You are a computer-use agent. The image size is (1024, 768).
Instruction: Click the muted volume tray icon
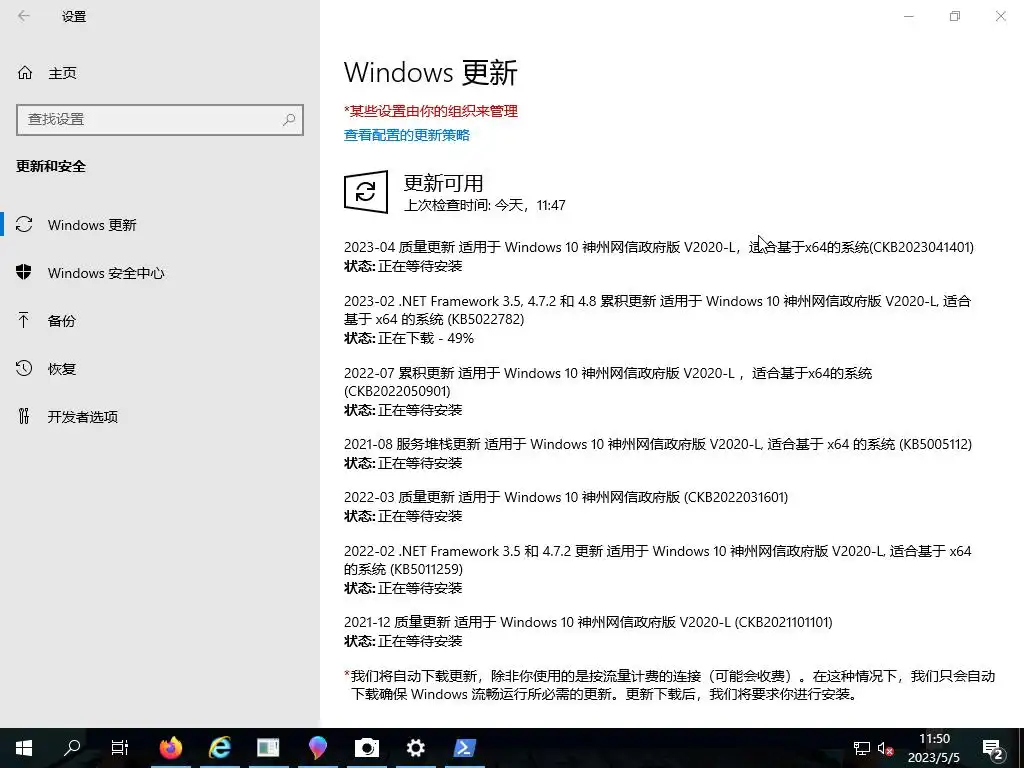point(886,748)
